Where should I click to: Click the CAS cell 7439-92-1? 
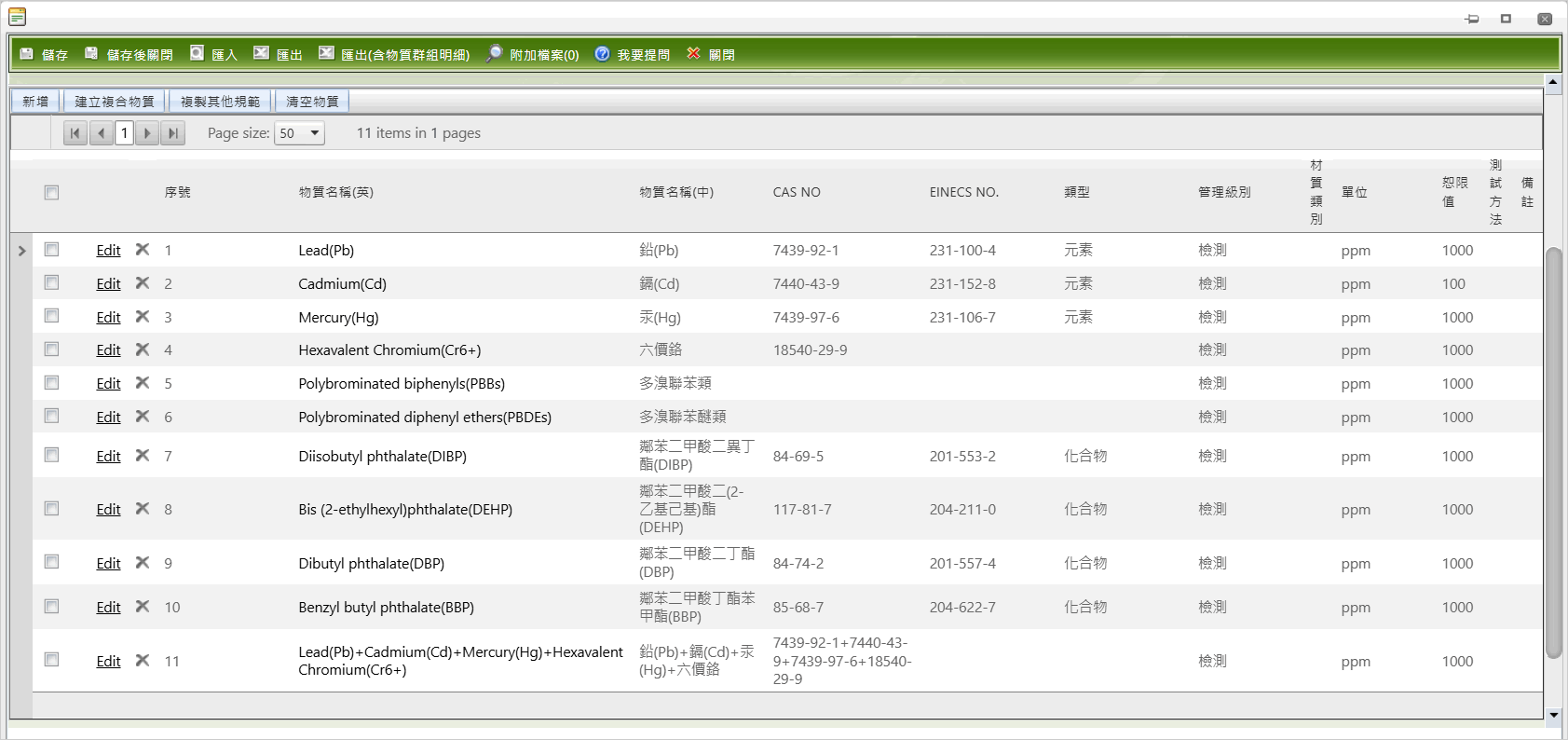806,250
